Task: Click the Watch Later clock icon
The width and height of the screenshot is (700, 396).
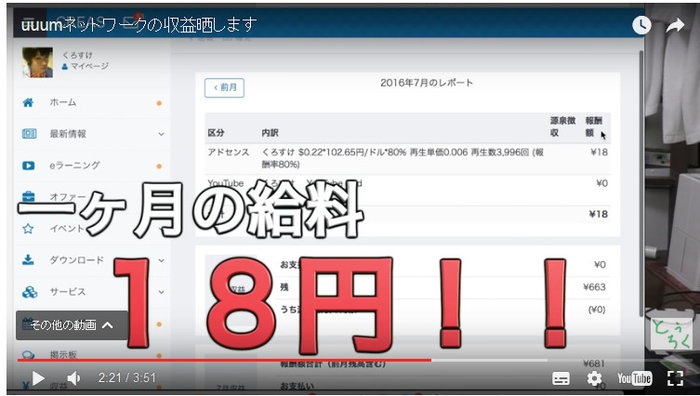Action: tap(642, 25)
